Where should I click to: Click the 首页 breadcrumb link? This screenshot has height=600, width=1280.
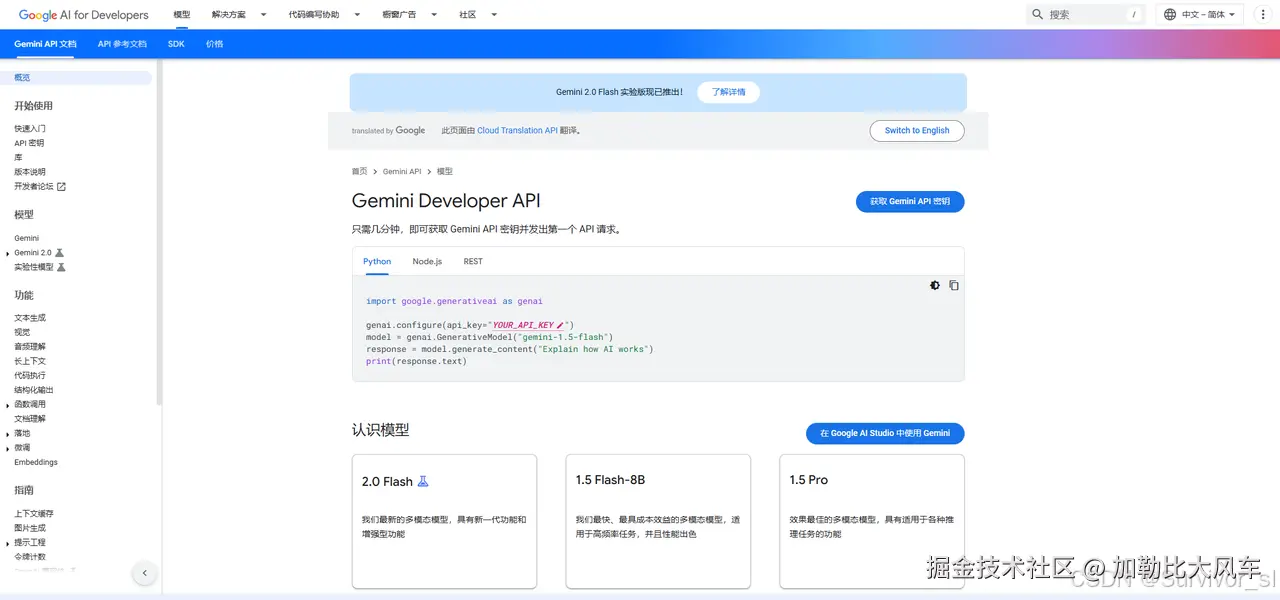click(x=359, y=171)
